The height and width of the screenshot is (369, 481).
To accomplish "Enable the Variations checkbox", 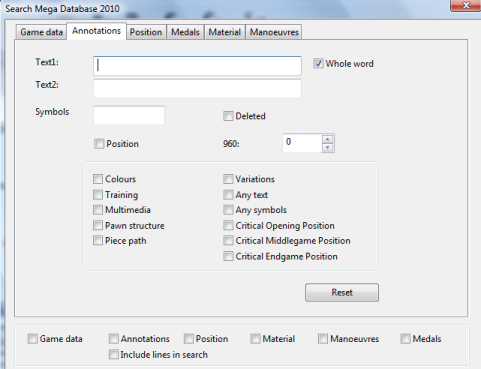I will click(228, 179).
